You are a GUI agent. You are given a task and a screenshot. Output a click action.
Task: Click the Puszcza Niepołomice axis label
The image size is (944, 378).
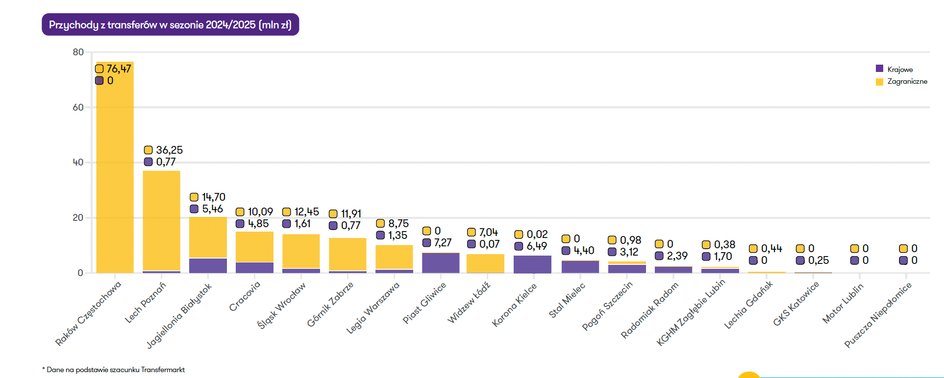[x=878, y=314]
